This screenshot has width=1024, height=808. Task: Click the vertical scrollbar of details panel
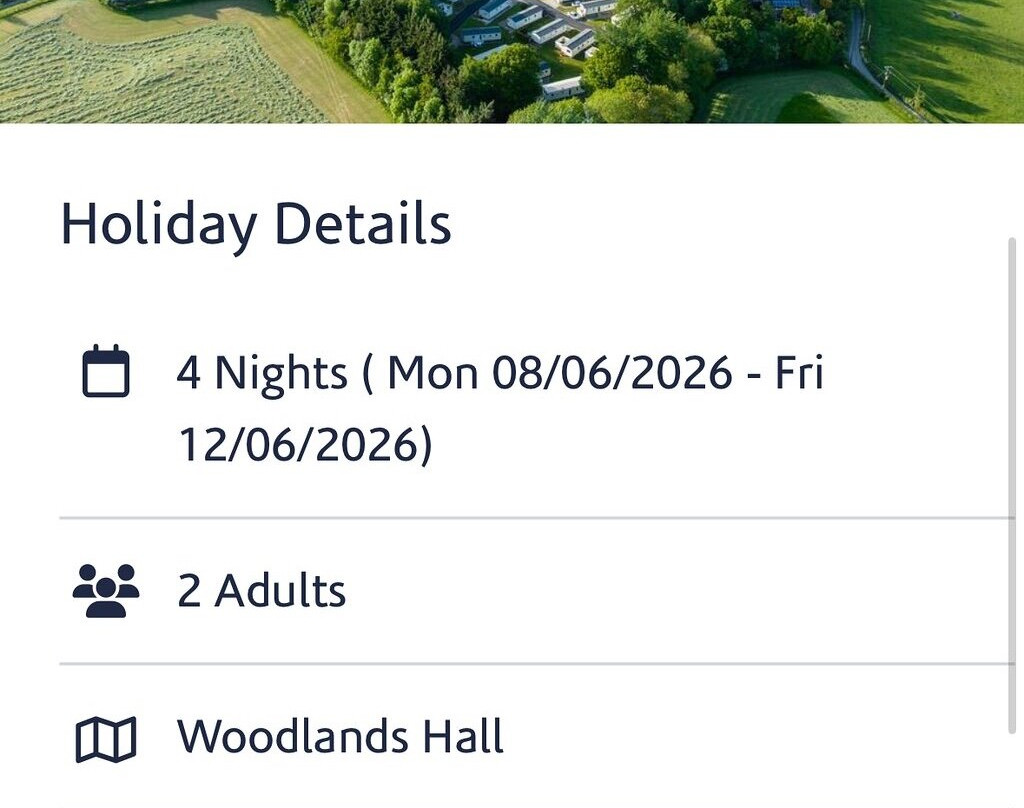coord(1012,486)
